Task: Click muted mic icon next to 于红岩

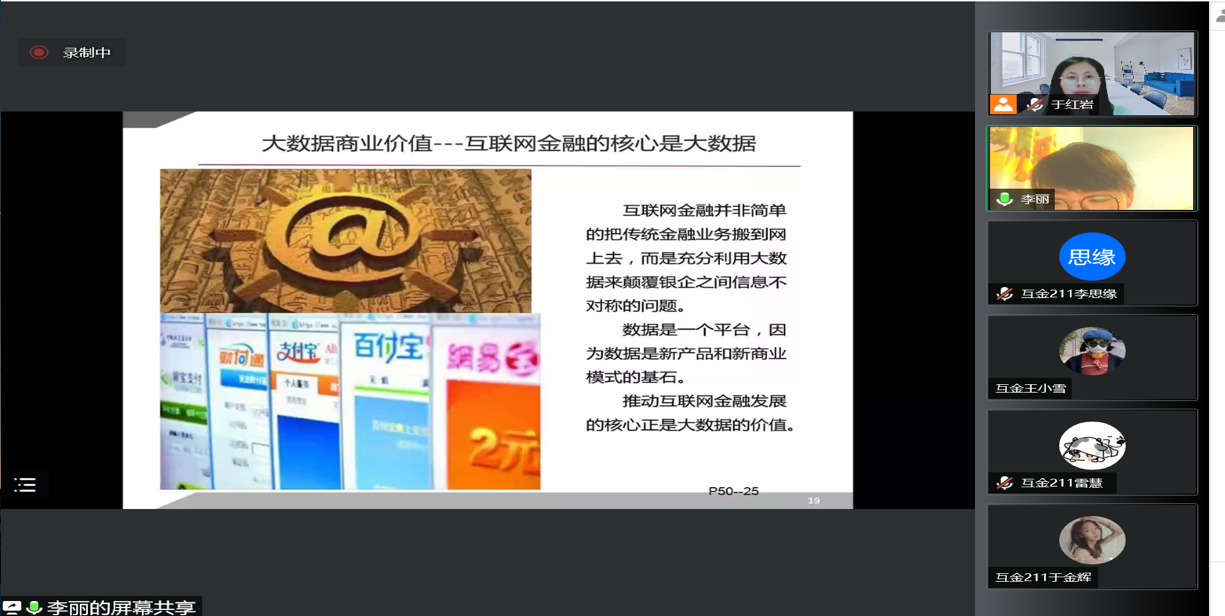Action: (x=1035, y=104)
